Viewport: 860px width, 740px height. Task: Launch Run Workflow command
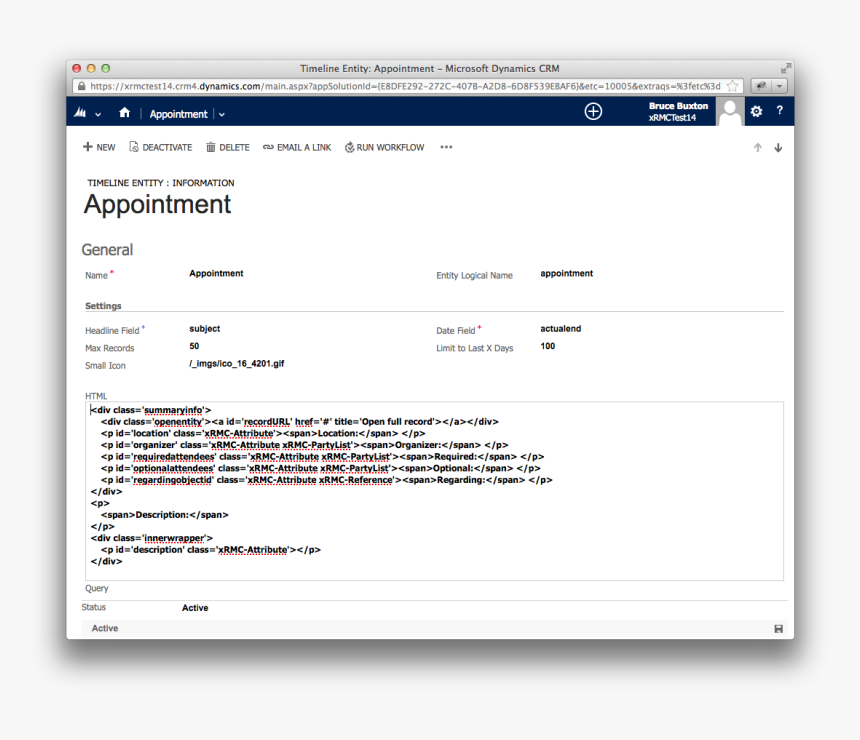click(384, 147)
